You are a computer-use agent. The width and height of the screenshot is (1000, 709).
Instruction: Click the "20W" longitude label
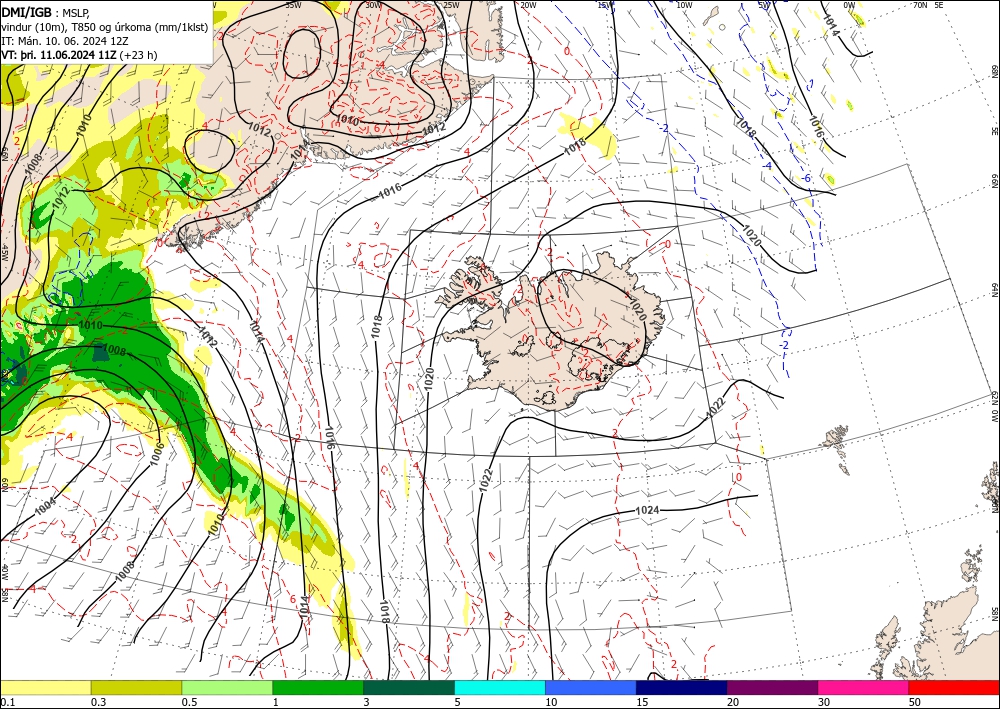tap(528, 4)
